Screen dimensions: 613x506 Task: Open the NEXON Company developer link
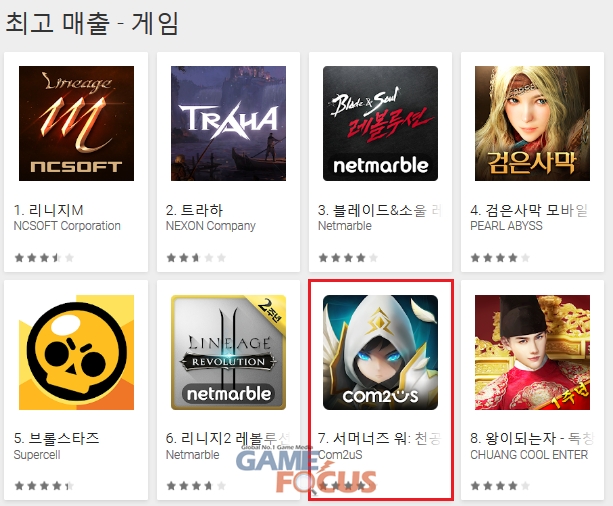point(210,226)
